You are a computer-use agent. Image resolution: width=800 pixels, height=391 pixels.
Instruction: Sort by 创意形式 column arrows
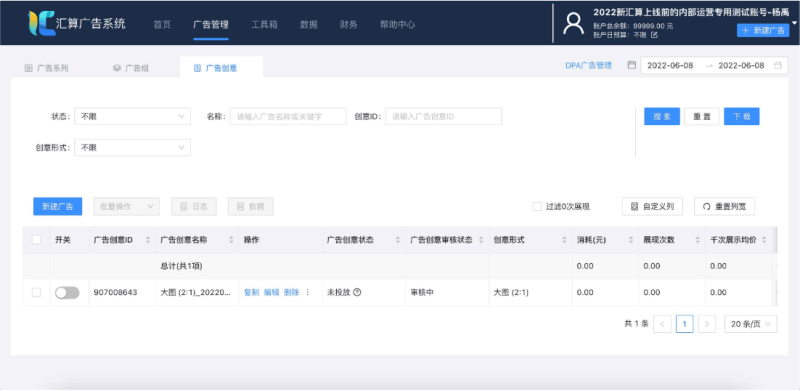564,240
